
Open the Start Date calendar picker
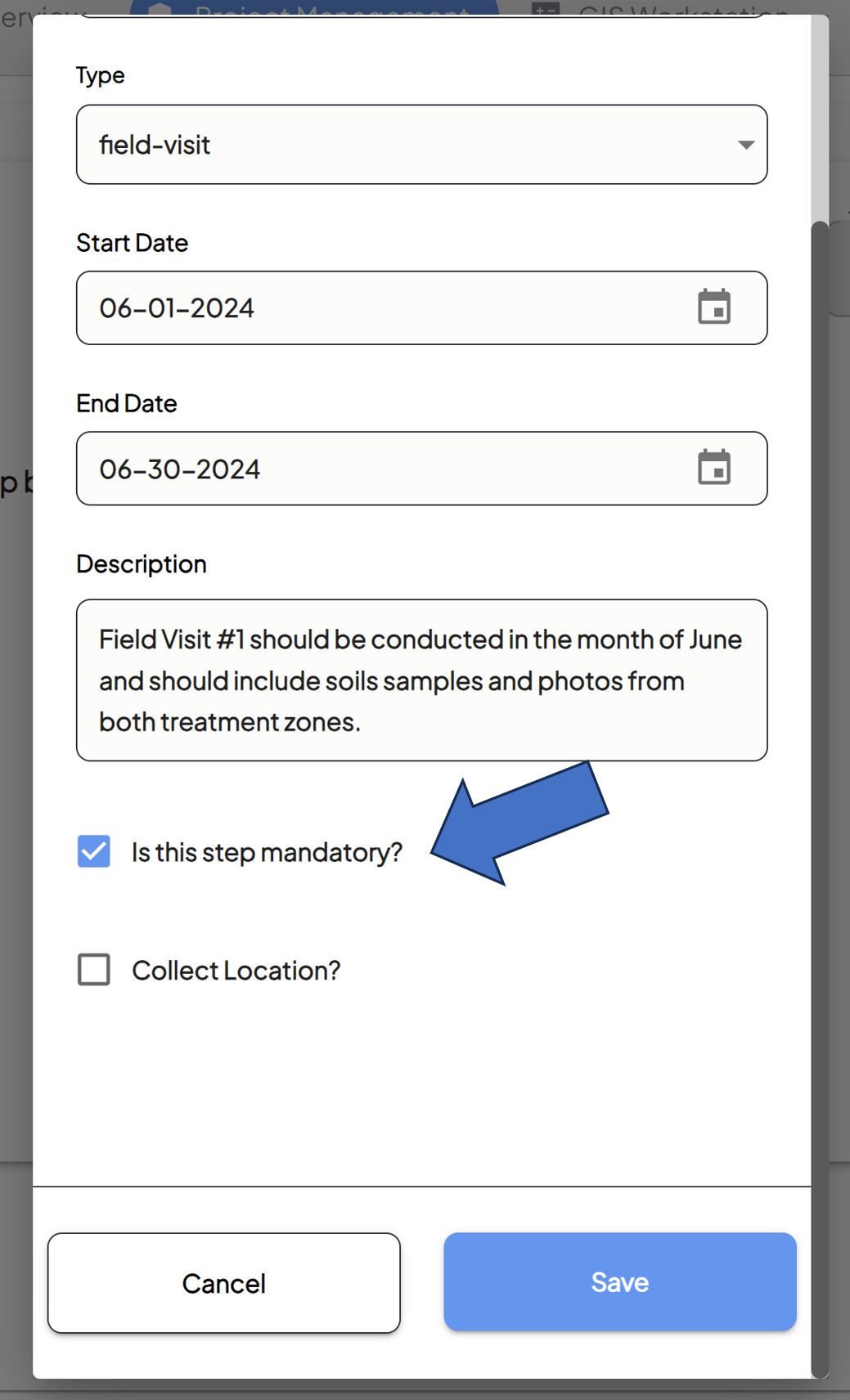(713, 307)
